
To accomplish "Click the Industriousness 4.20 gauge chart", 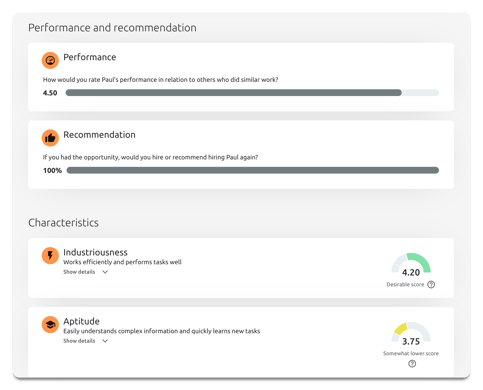I will pos(411,265).
